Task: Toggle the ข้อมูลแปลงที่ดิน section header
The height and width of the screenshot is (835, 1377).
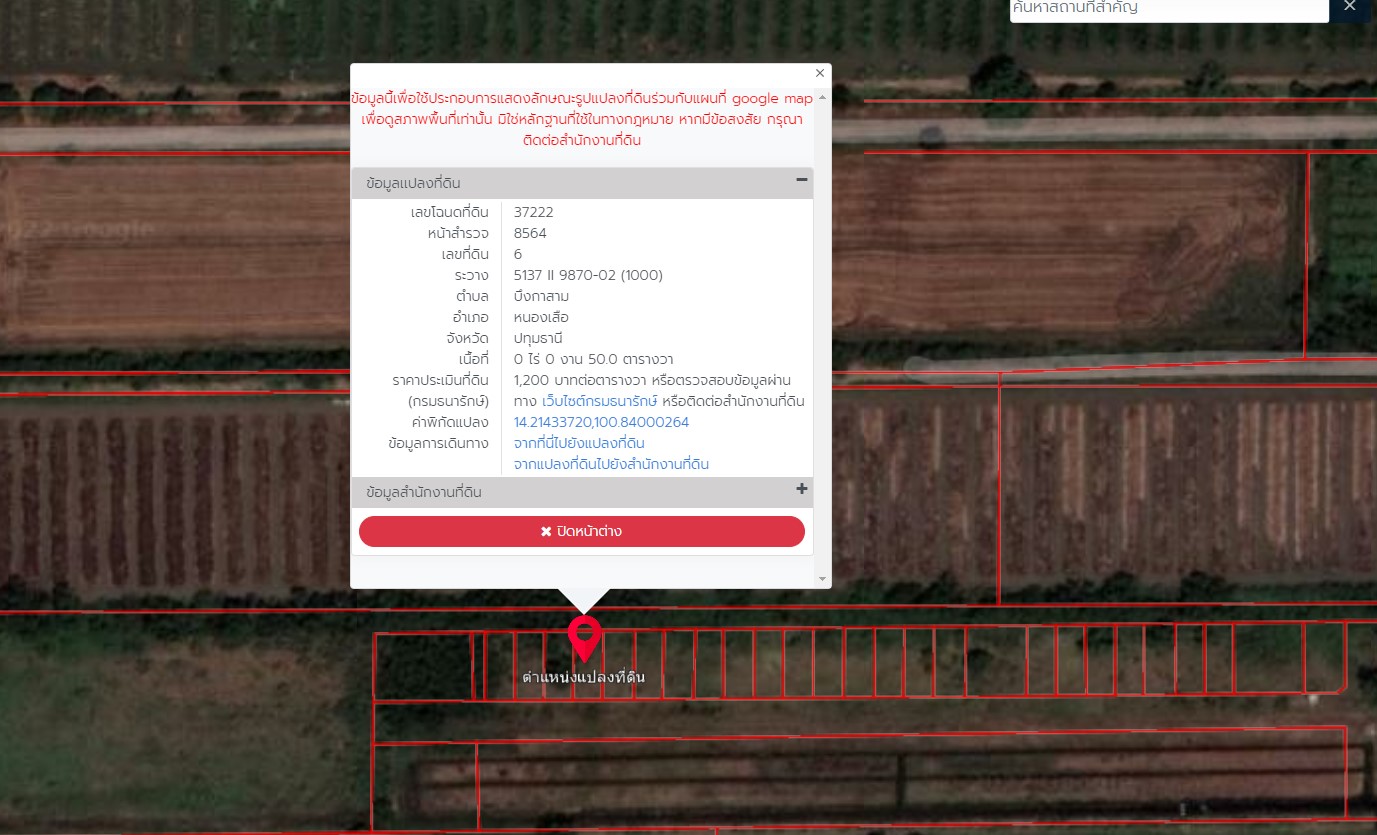Action: pyautogui.click(x=582, y=183)
